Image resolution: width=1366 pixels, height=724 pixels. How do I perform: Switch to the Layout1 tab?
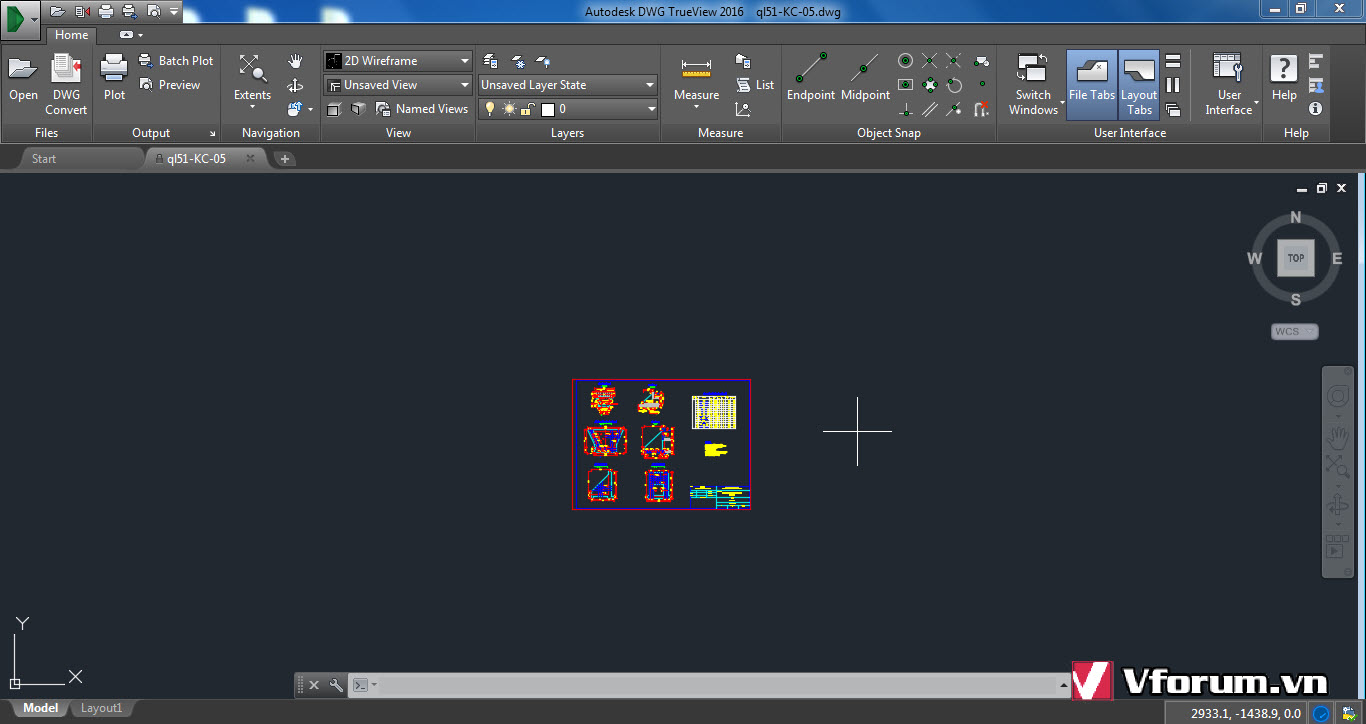click(x=100, y=707)
